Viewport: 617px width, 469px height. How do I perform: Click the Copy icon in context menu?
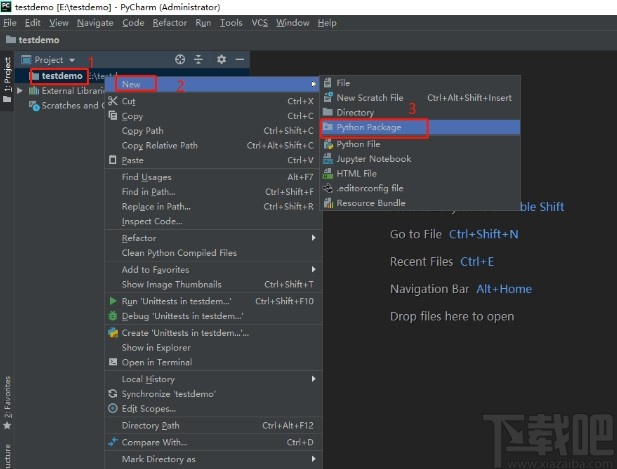113,116
